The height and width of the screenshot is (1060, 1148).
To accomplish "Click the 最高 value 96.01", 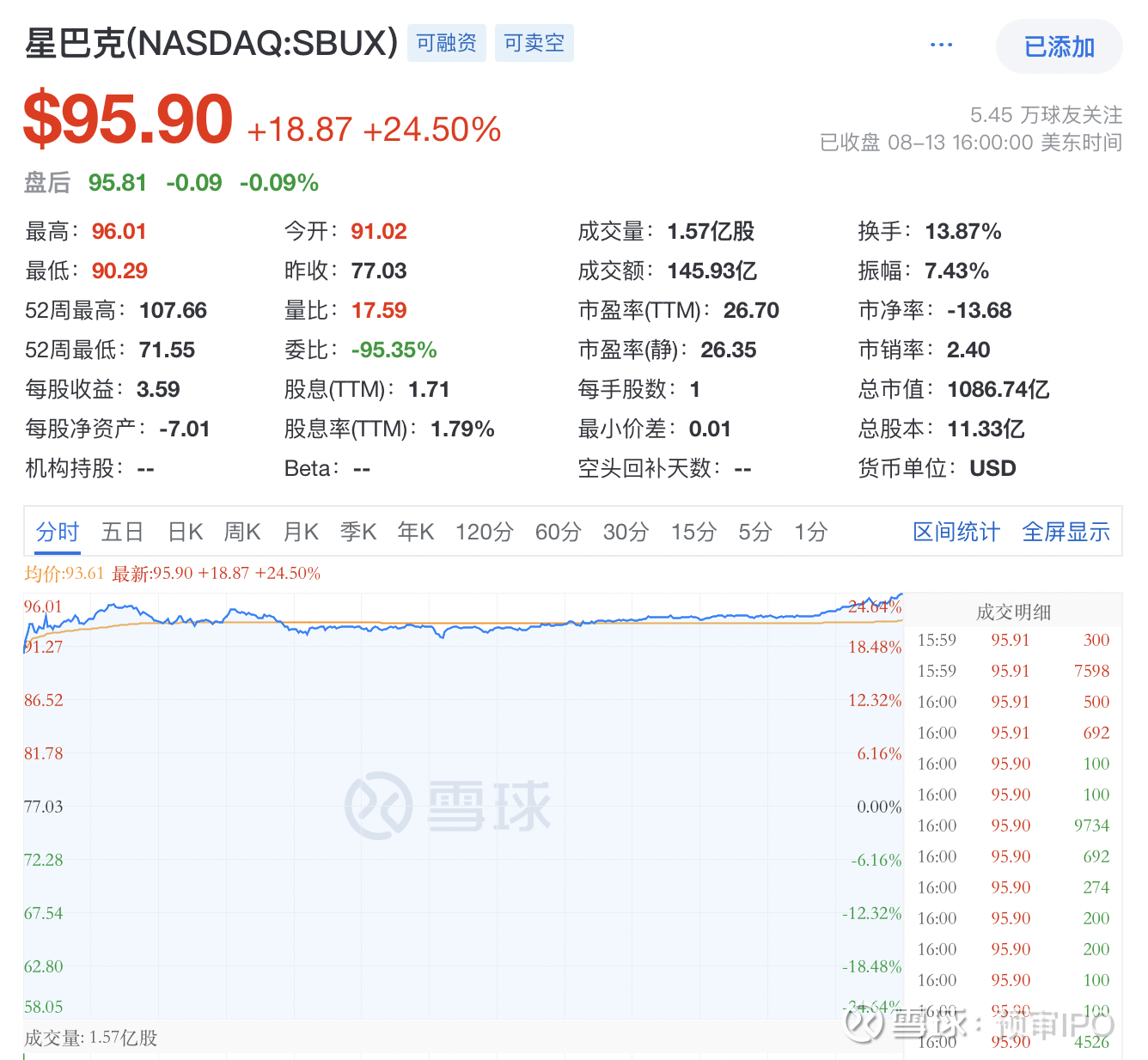I will (x=119, y=232).
